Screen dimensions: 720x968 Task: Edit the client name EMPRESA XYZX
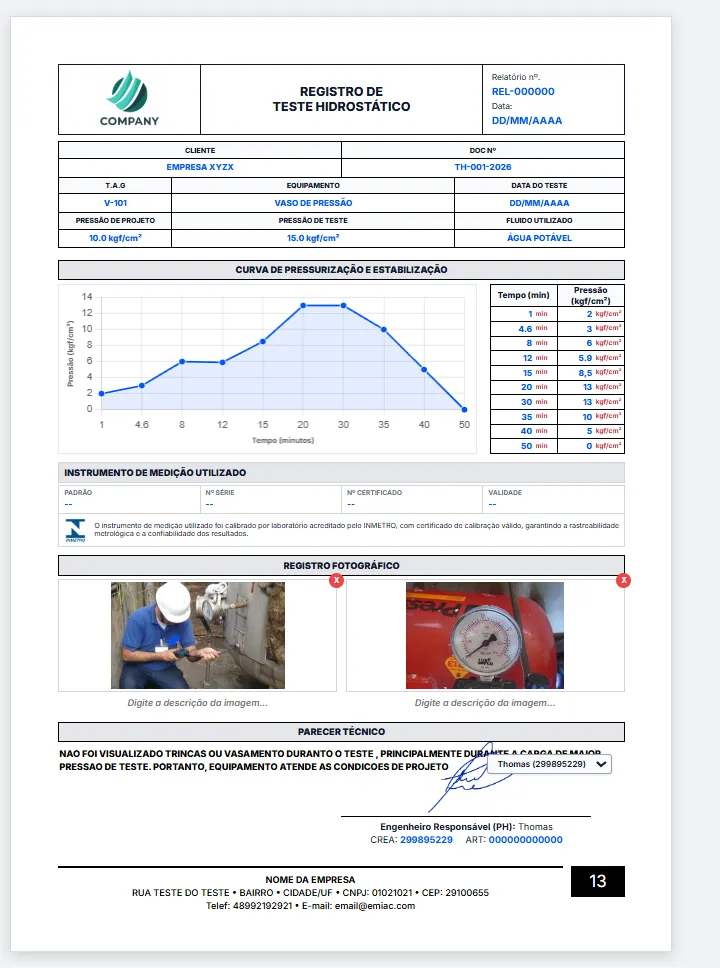tap(200, 167)
